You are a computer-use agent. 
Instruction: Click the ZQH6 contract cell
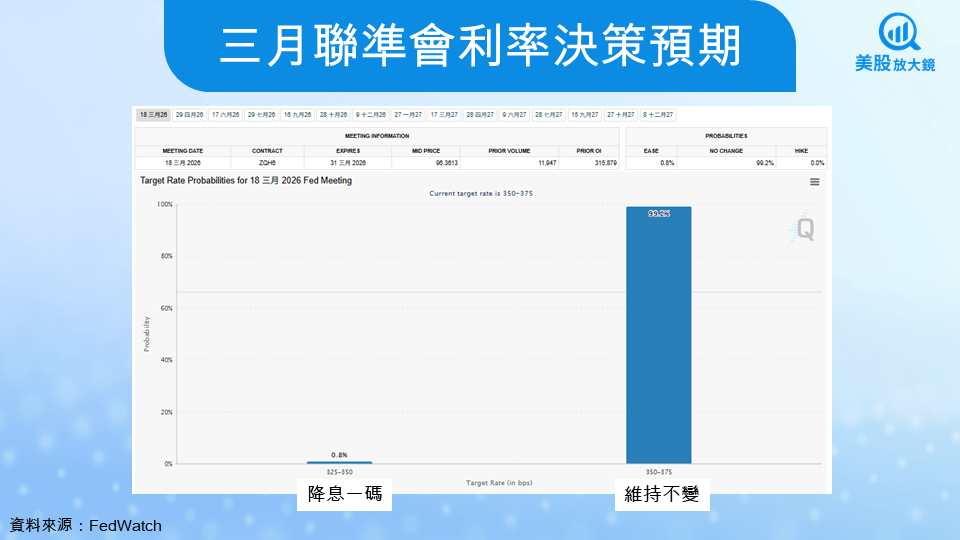click(x=267, y=162)
